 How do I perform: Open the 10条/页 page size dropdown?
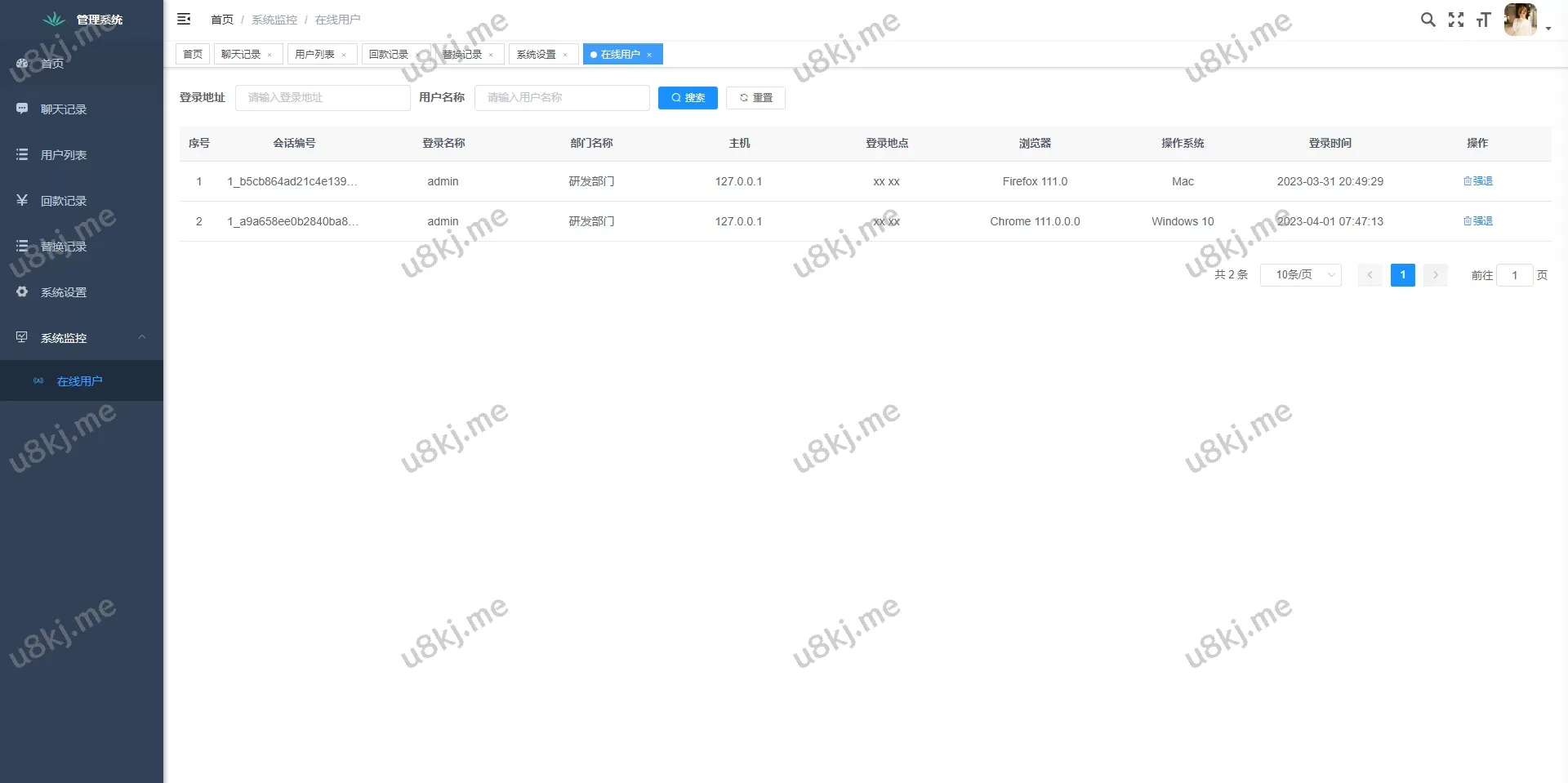1300,275
